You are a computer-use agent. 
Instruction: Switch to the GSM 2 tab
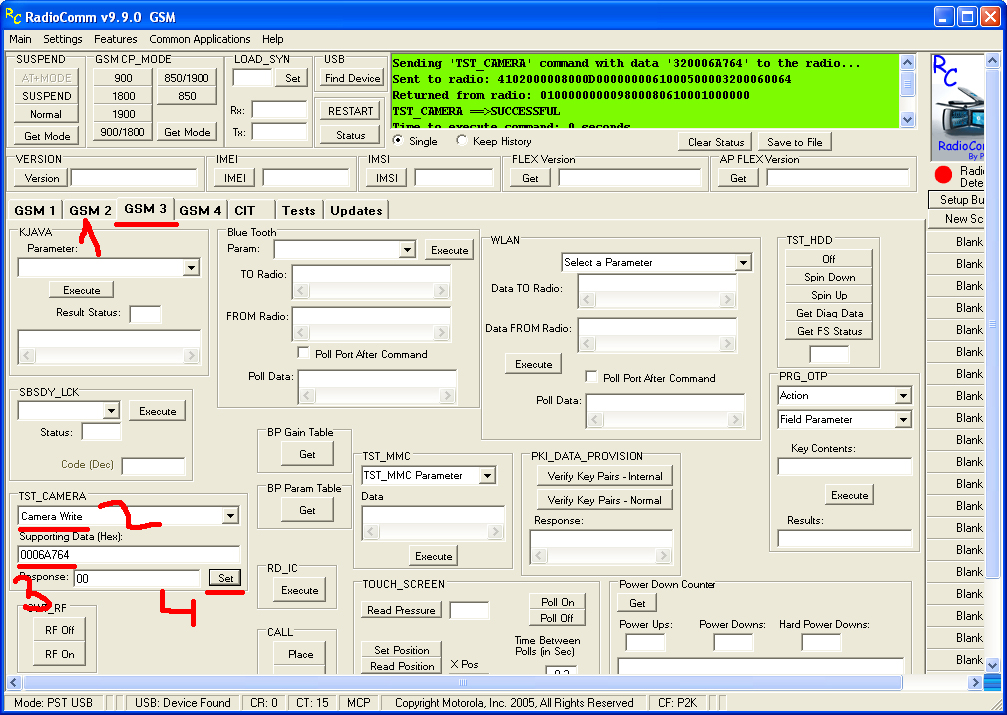pos(90,211)
